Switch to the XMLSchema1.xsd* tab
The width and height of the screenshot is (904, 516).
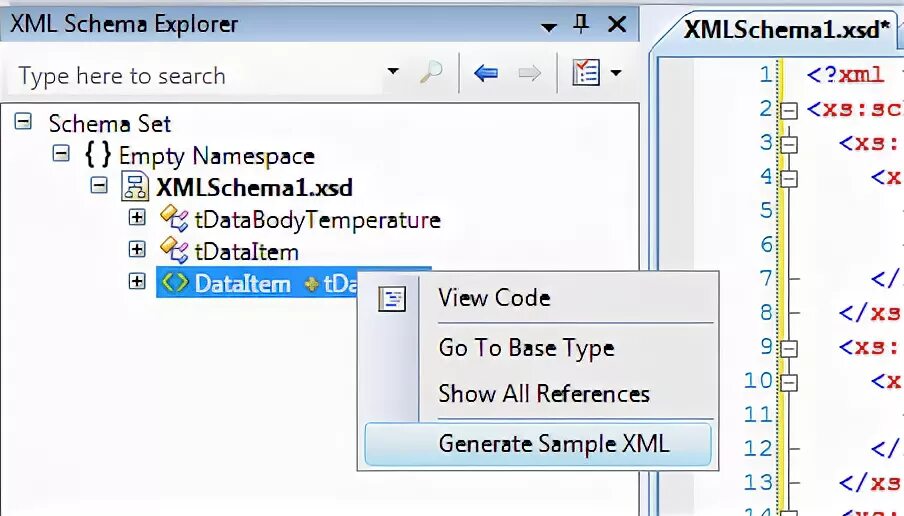click(x=786, y=29)
